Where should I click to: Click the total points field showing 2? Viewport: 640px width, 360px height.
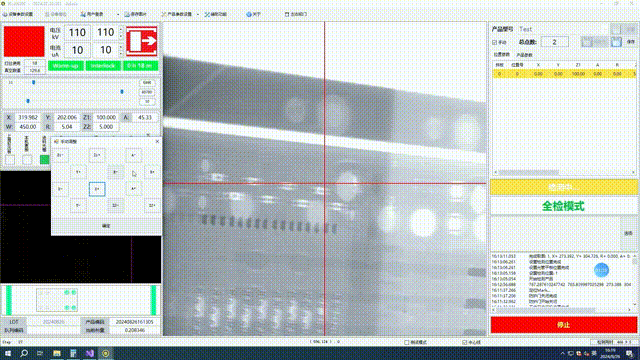click(x=554, y=42)
